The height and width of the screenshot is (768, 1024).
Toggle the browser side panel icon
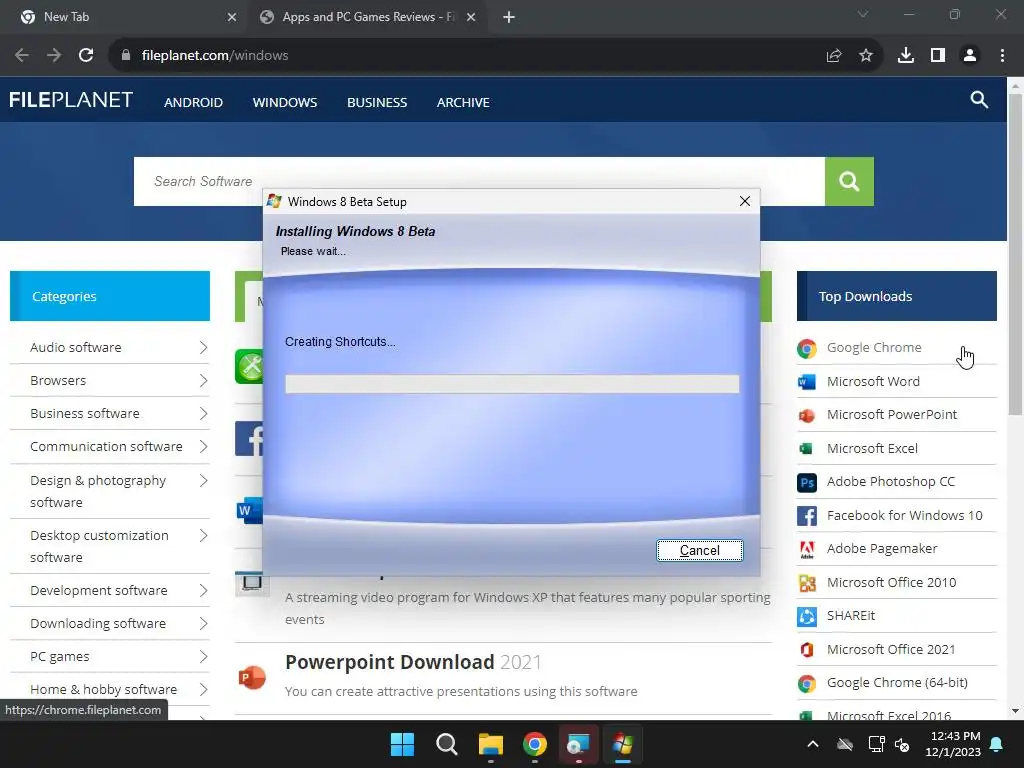pos(937,56)
